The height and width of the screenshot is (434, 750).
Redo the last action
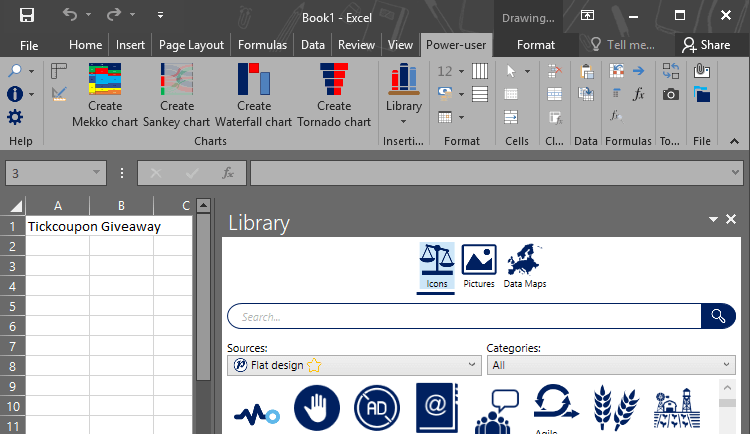[114, 15]
